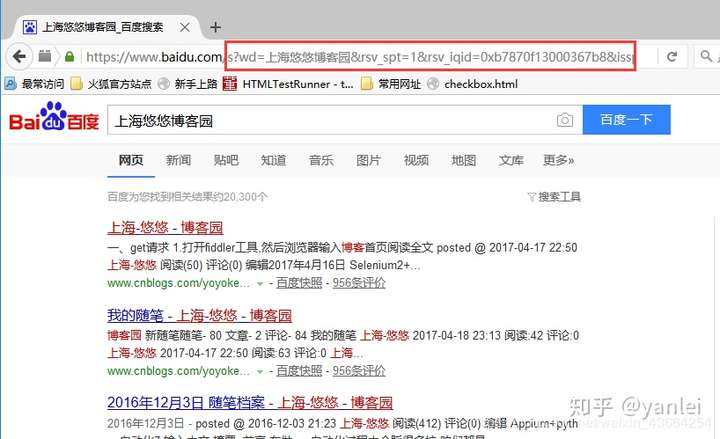The image size is (720, 439).
Task: Open the 火狐官方站点 bookmark folder
Action: (111, 84)
